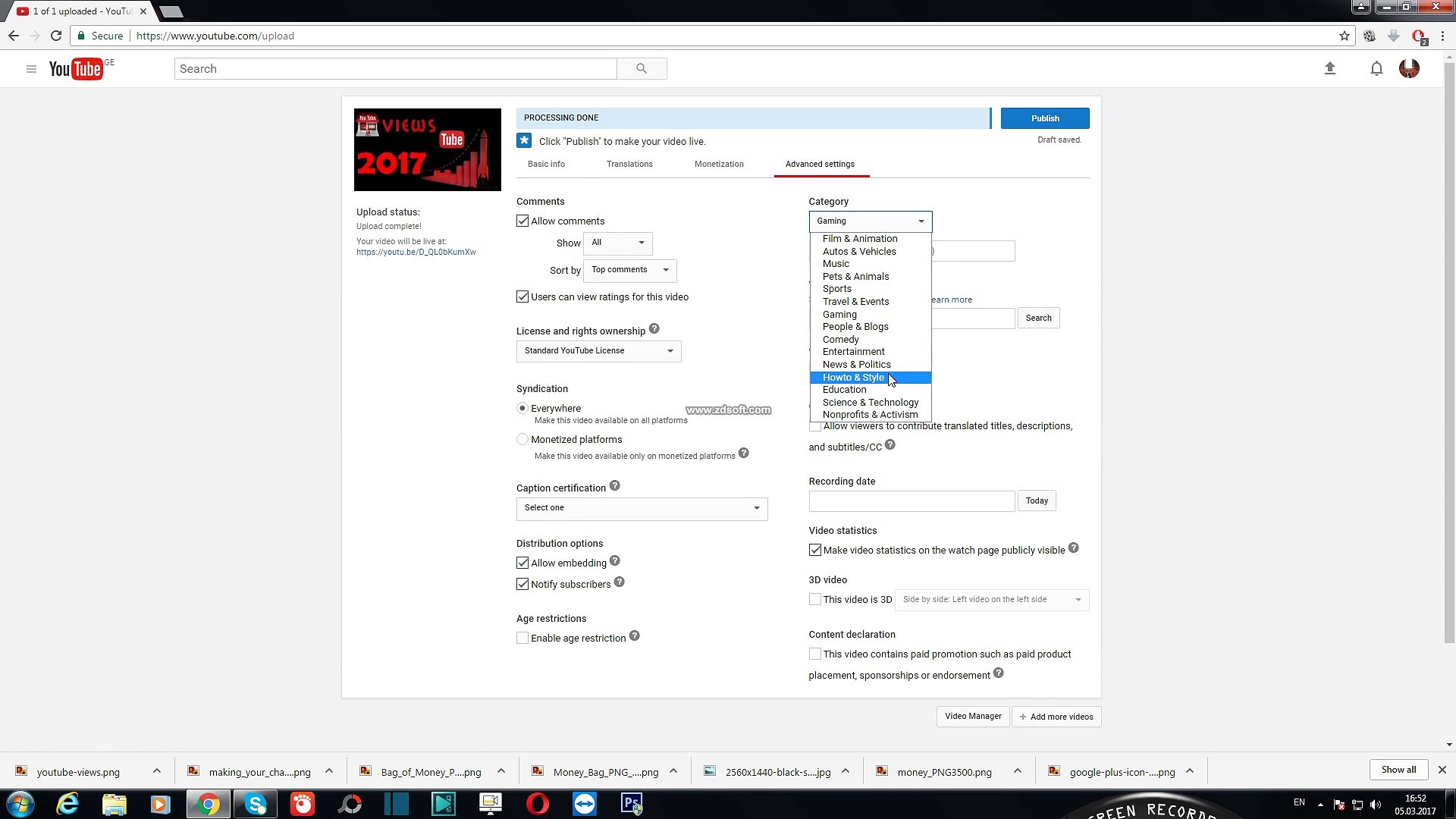The image size is (1456, 819).
Task: Open the YouTube upload icon
Action: coord(1330,68)
